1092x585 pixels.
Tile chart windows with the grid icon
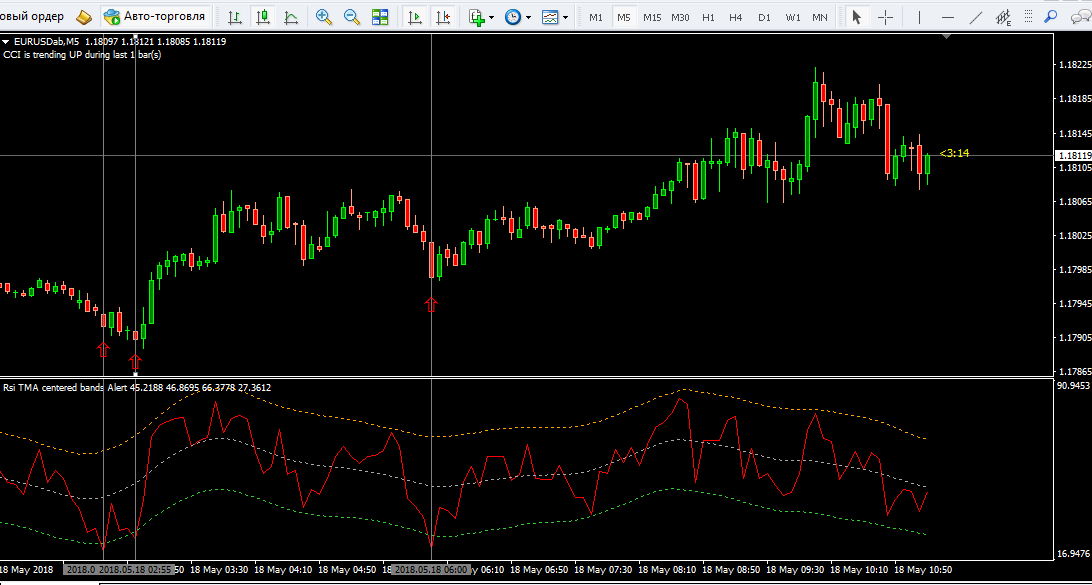[380, 16]
